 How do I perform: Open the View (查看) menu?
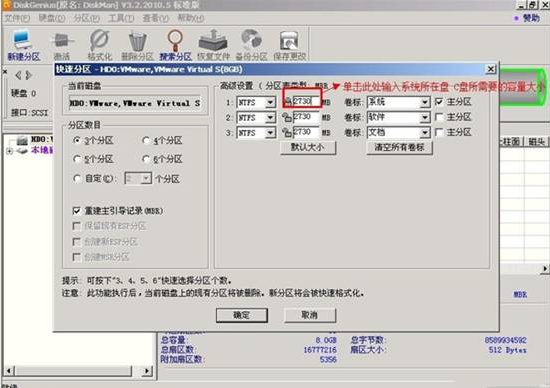[x=156, y=18]
